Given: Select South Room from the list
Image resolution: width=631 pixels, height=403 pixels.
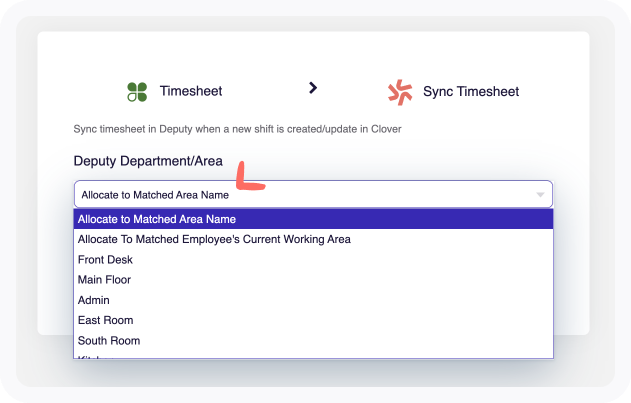Looking at the screenshot, I should 313,341.
